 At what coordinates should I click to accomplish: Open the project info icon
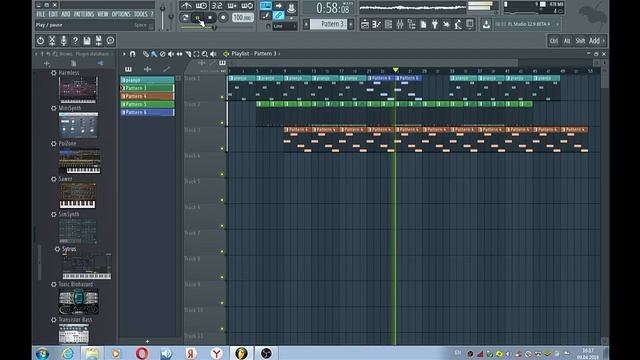(423, 25)
